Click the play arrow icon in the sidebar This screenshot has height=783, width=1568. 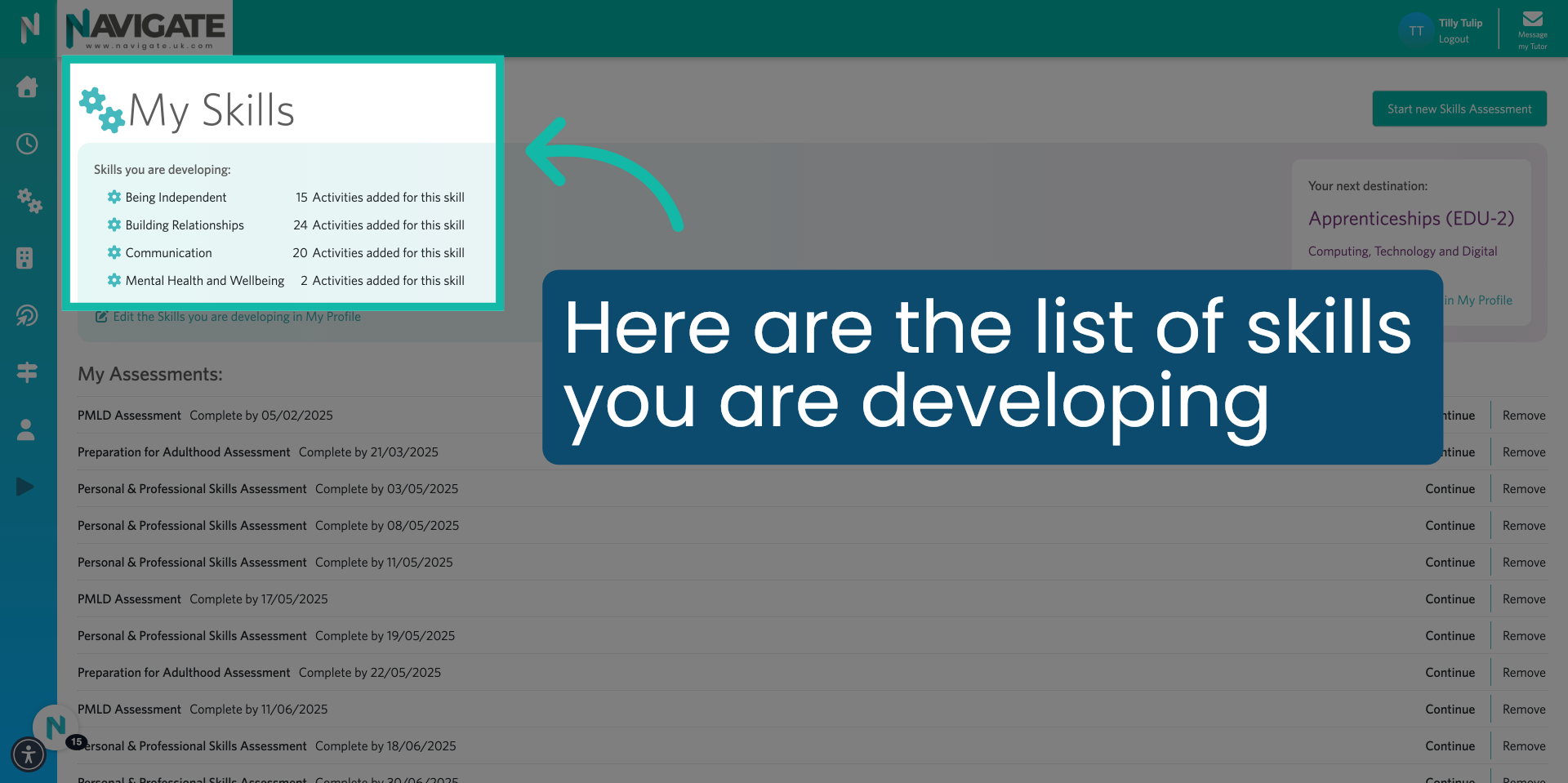point(24,487)
